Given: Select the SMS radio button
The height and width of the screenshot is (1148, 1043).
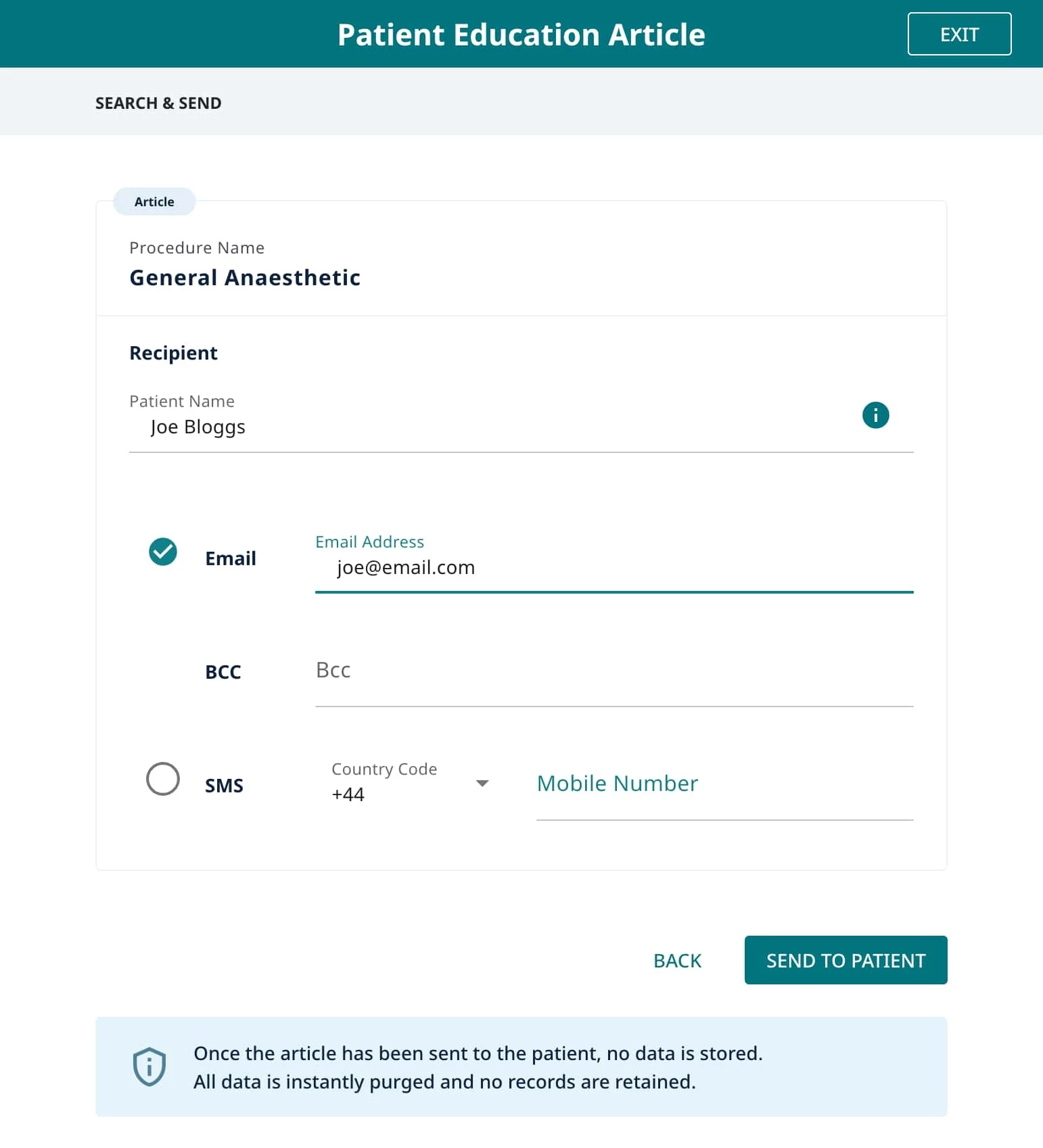Looking at the screenshot, I should point(163,779).
